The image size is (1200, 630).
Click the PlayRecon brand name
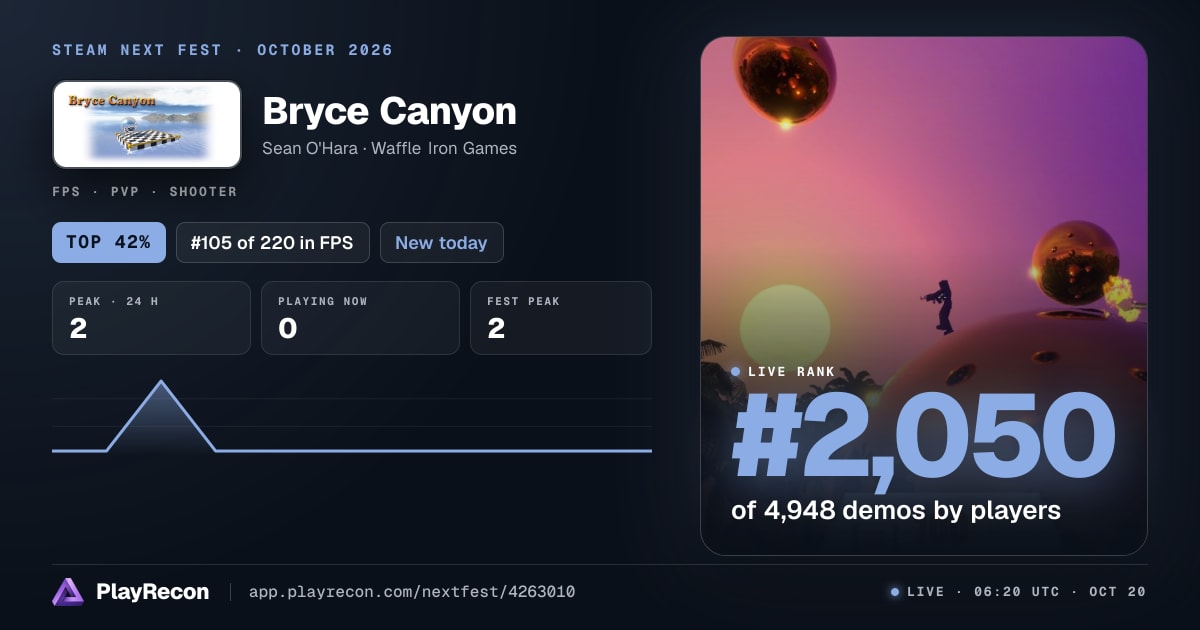pyautogui.click(x=152, y=592)
